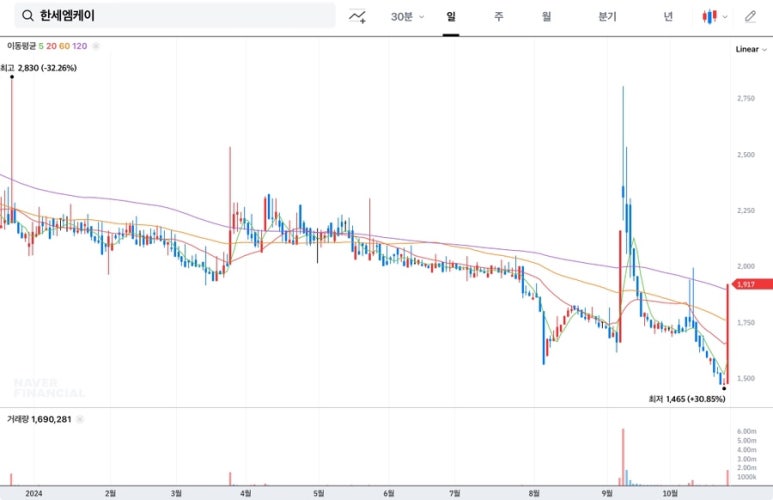Click the 2024 date axis label
The image size is (773, 500).
coord(34,493)
